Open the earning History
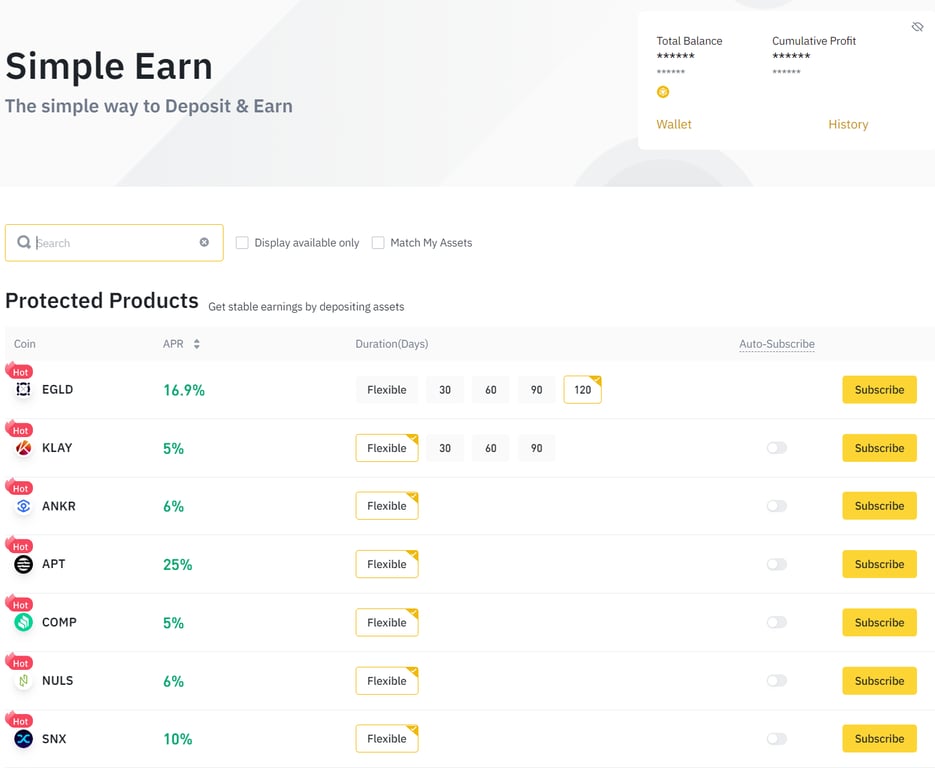Viewport: 935px width, 768px height. click(x=848, y=124)
